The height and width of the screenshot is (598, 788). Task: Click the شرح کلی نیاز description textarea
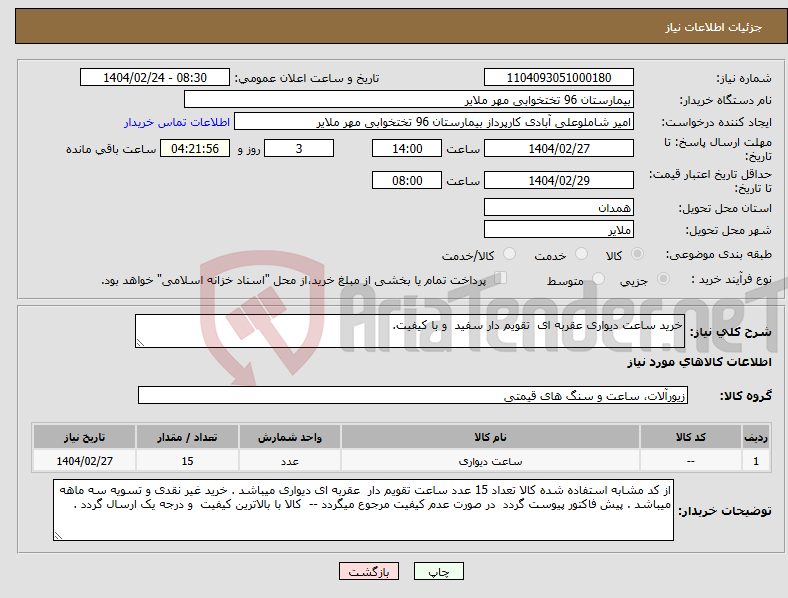(410, 331)
